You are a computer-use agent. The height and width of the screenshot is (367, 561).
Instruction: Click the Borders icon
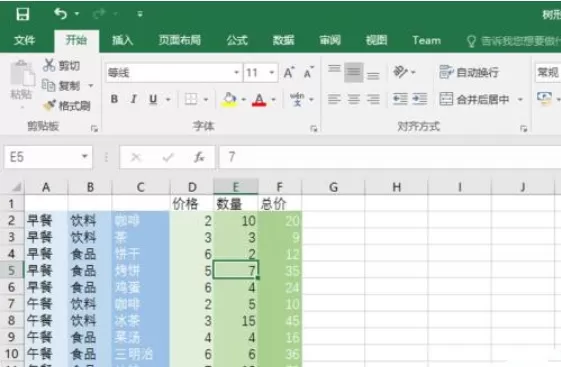point(191,99)
